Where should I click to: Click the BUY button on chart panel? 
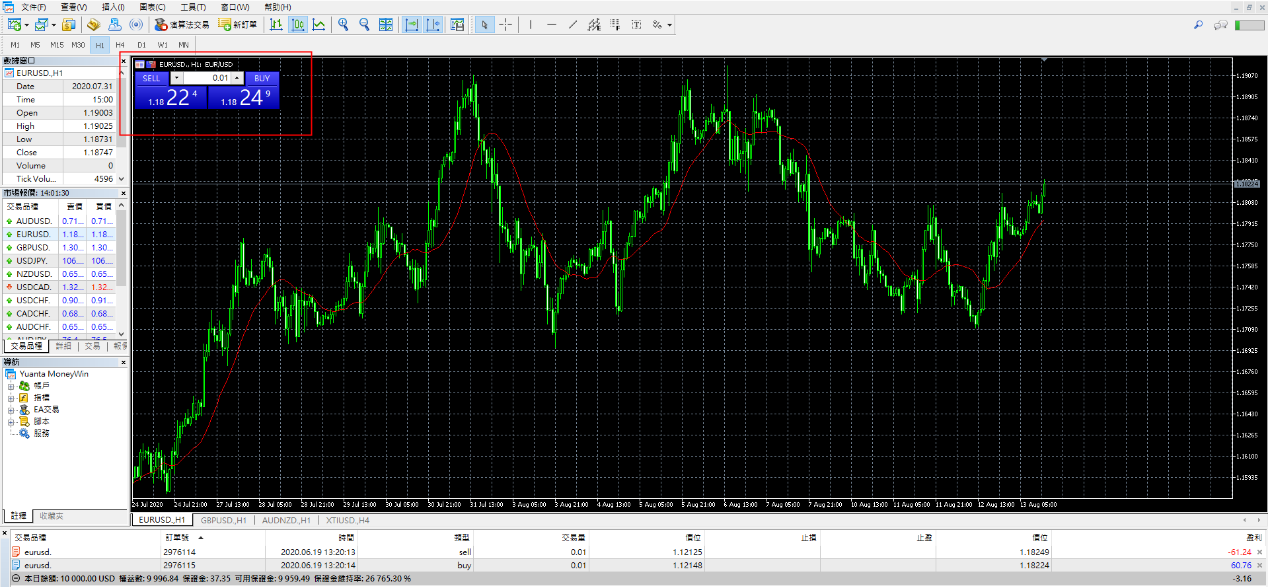click(261, 77)
